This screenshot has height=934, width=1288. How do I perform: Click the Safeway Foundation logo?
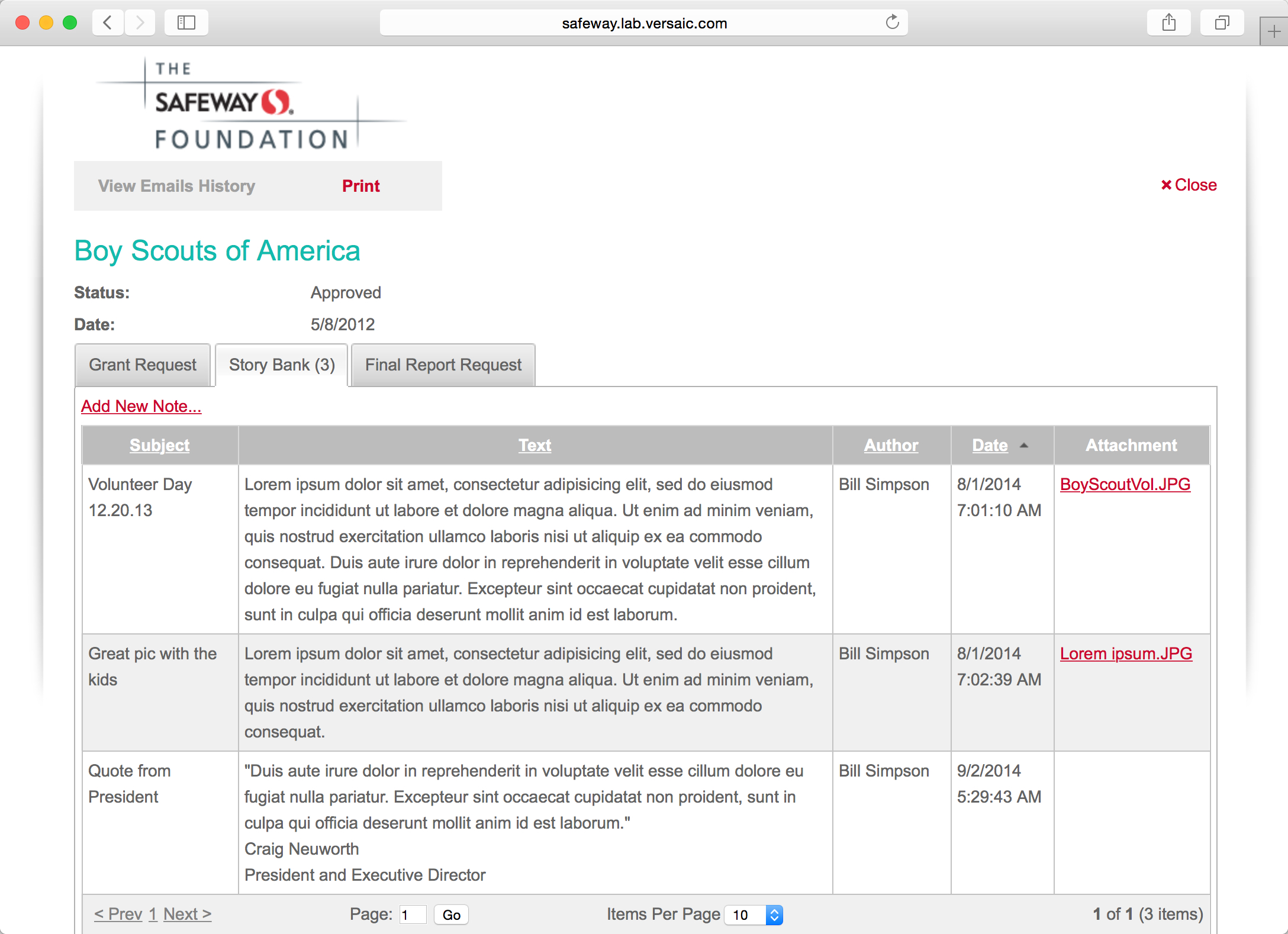tap(252, 104)
